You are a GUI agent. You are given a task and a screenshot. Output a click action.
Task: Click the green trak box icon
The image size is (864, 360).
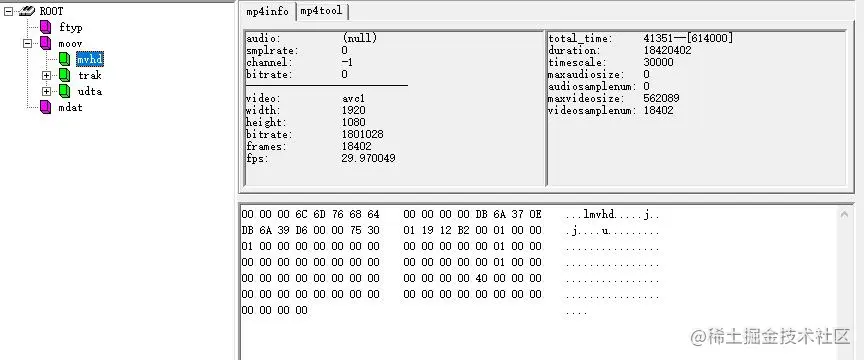[64, 75]
